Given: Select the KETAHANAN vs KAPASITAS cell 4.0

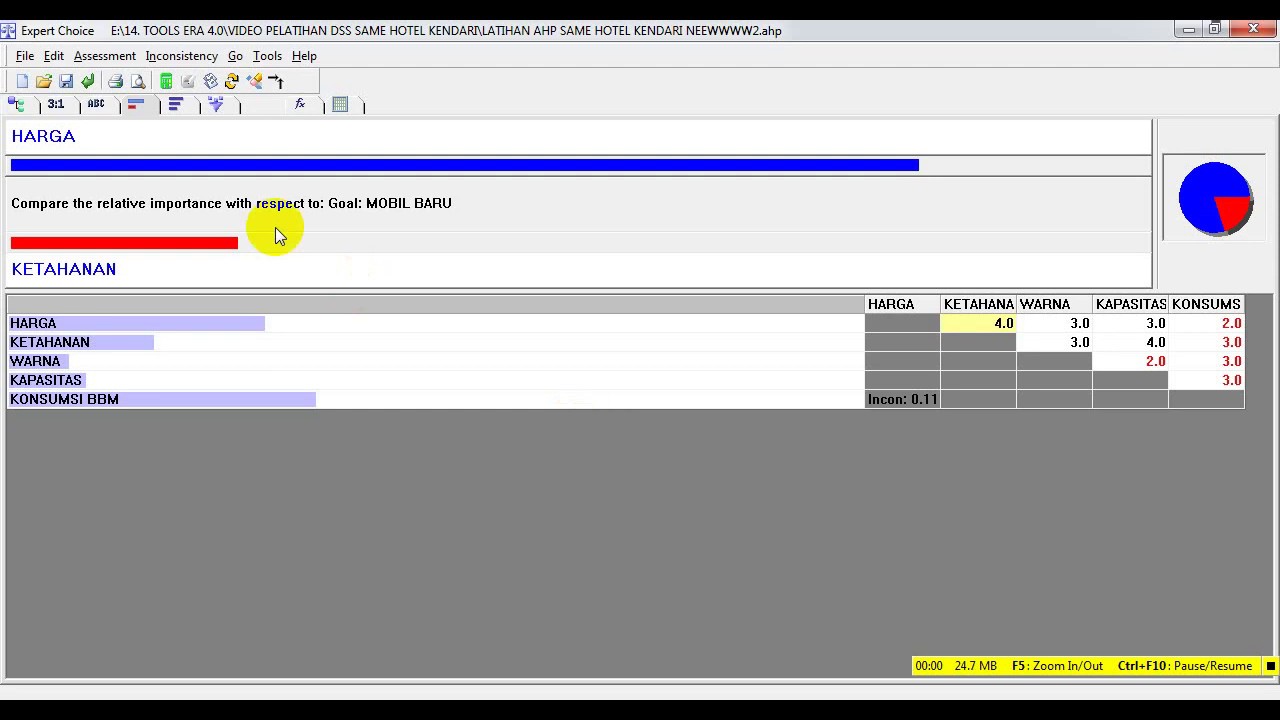Looking at the screenshot, I should (1130, 342).
